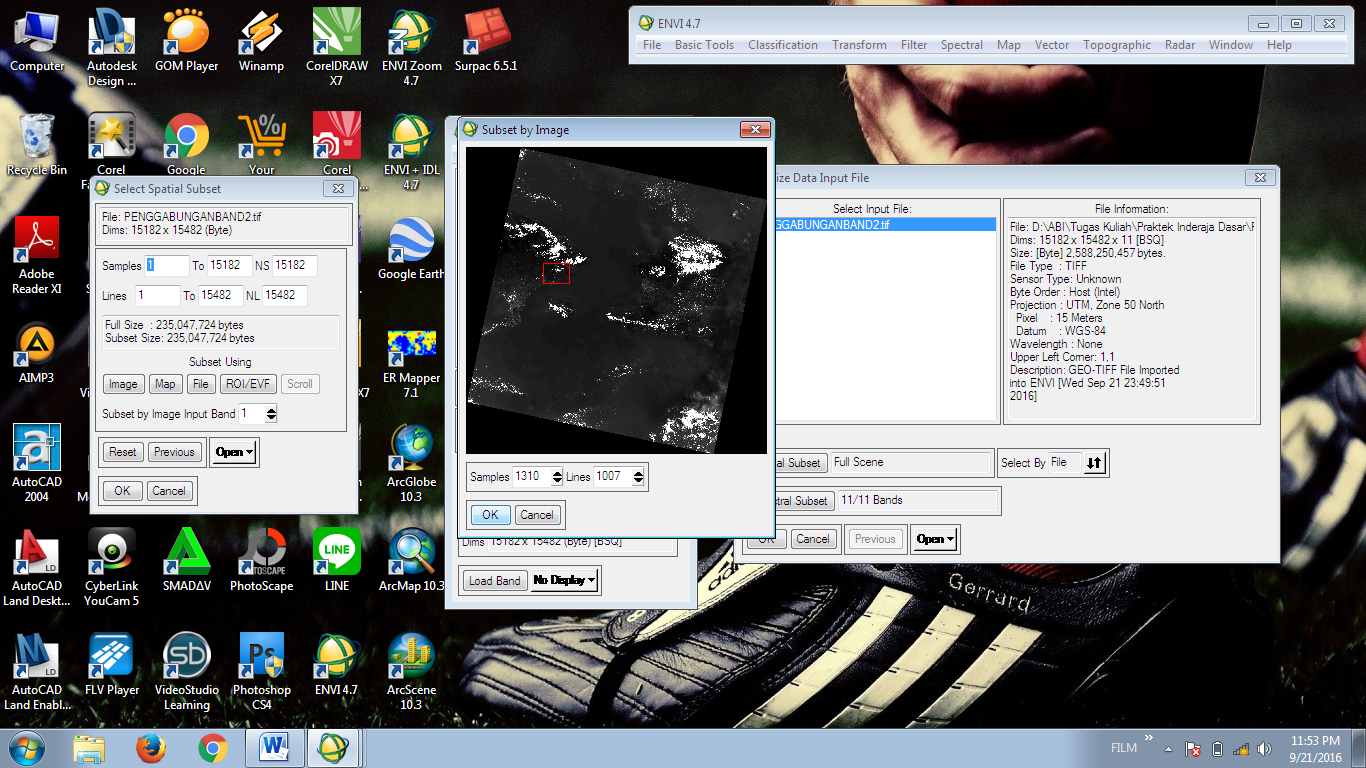Select the highlighted PENGGABUNGANBAND2.tif input file

(885, 225)
